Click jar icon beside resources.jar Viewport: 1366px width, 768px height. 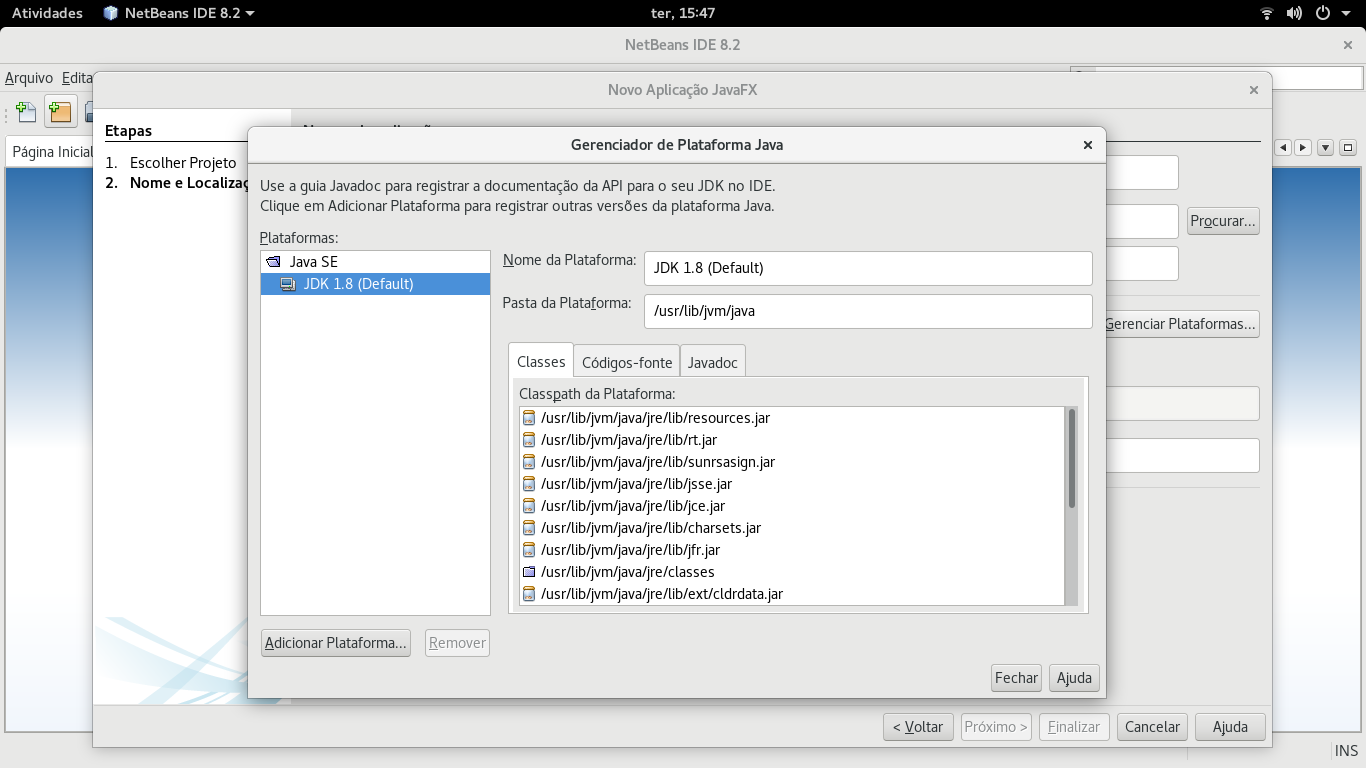[x=529, y=418]
